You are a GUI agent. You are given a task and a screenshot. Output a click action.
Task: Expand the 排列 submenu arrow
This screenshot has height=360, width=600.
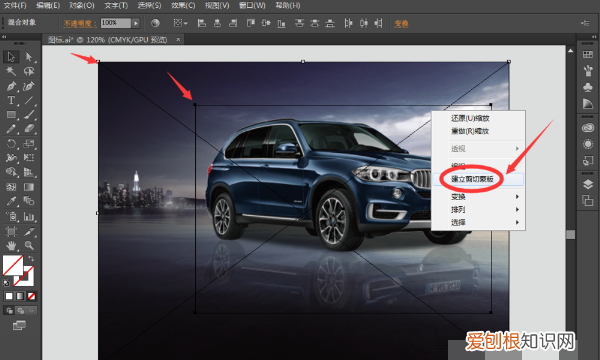click(x=517, y=210)
